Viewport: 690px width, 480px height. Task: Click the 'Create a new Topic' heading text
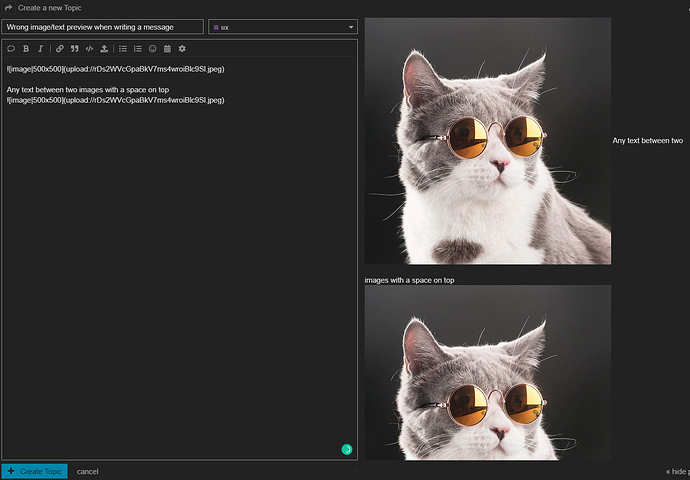[50, 8]
